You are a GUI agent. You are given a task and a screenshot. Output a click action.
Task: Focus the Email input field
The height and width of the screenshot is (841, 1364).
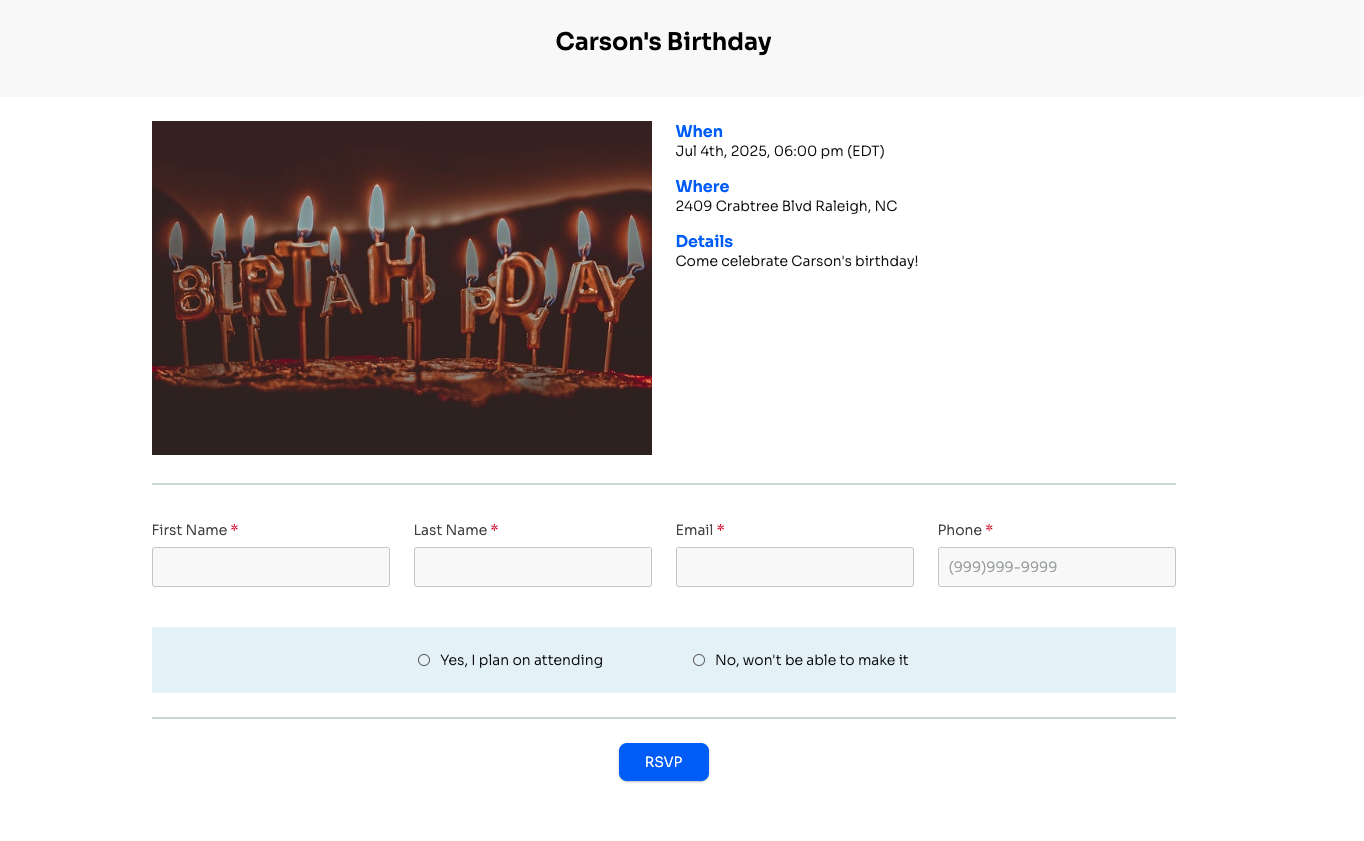795,567
